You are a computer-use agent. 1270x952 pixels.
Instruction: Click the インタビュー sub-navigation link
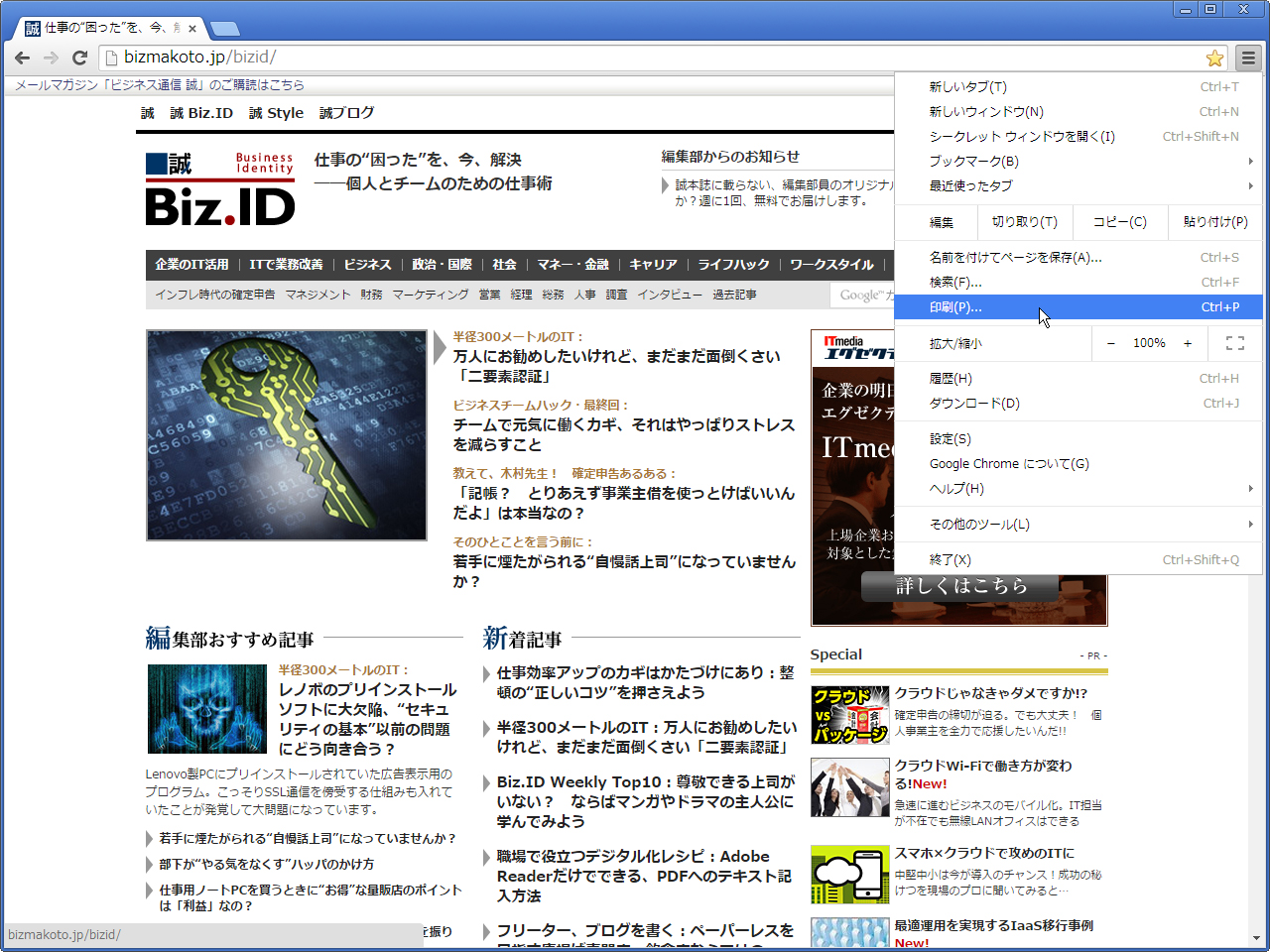coord(670,295)
